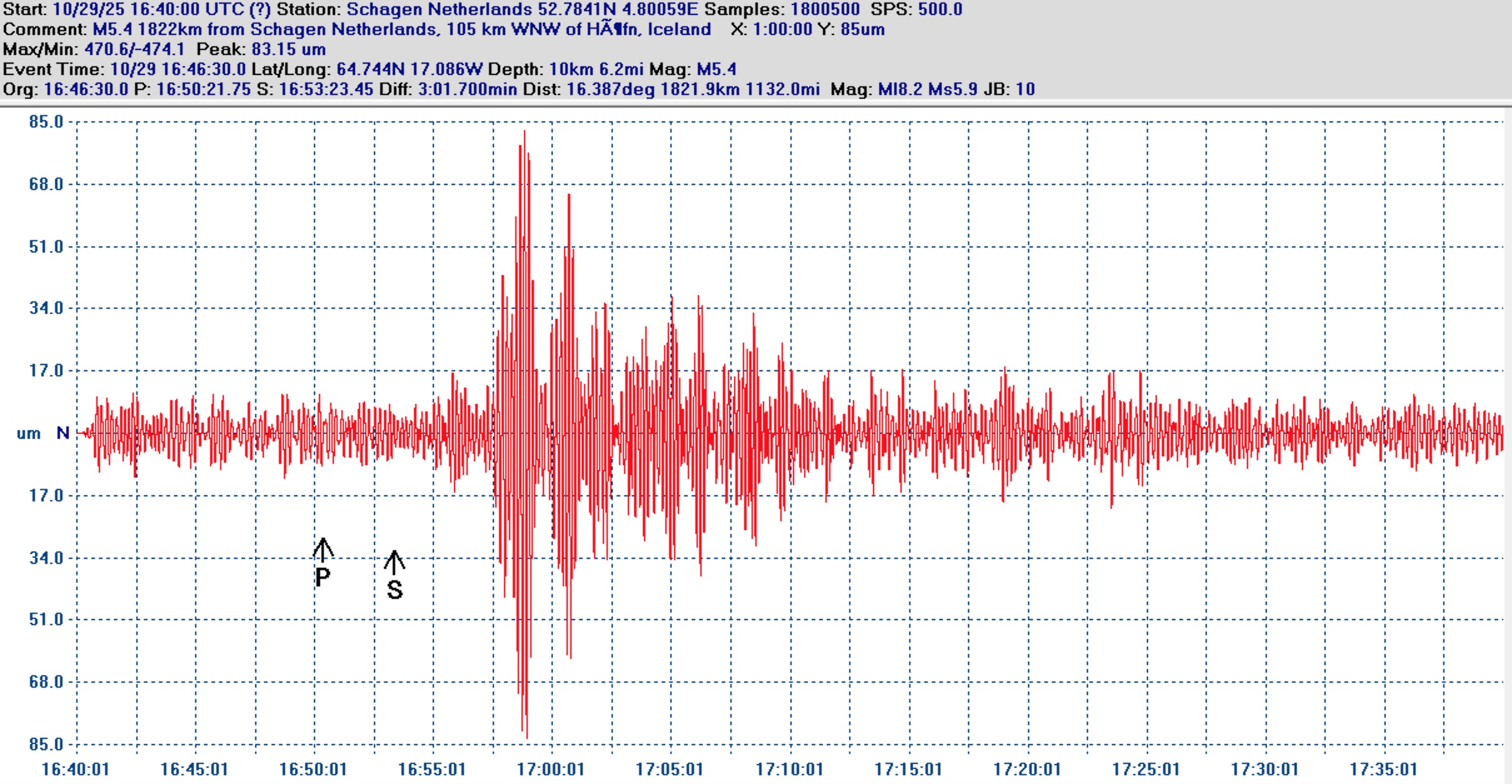Click the Peak 83.15 um value
This screenshot has height=784, width=1512.
[288, 49]
